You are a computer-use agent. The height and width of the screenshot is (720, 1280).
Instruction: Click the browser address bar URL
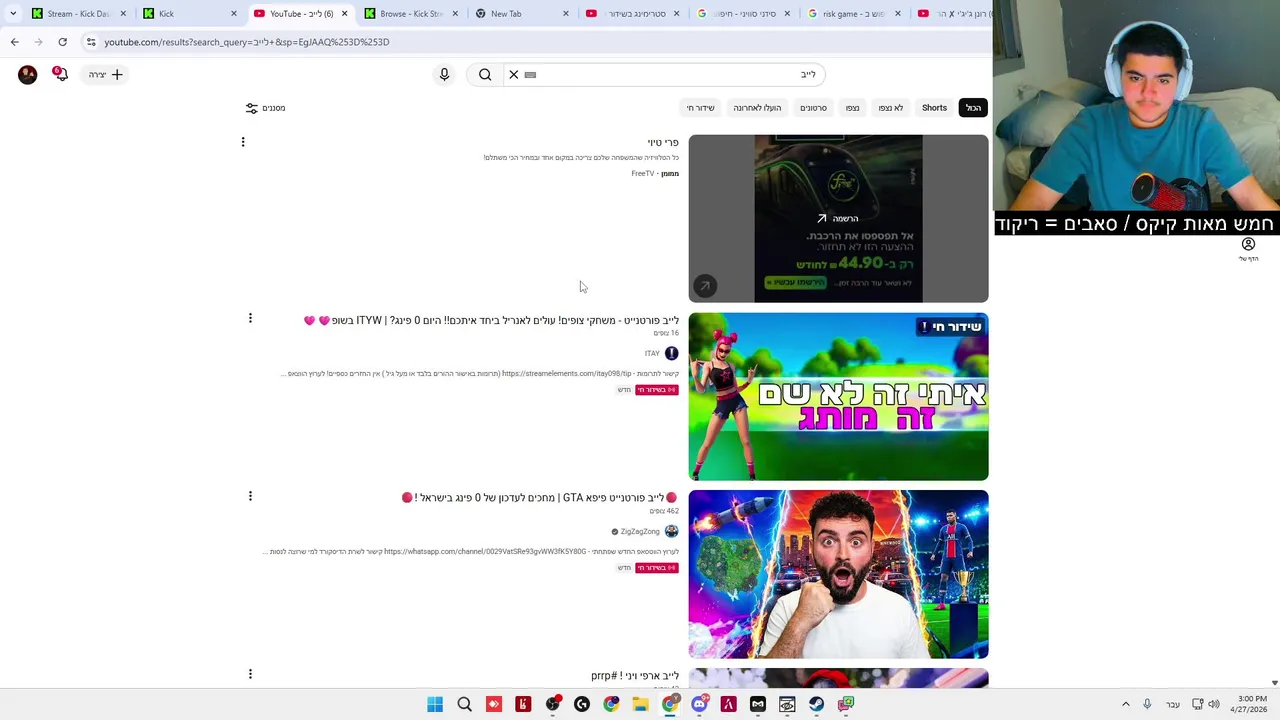pos(247,42)
